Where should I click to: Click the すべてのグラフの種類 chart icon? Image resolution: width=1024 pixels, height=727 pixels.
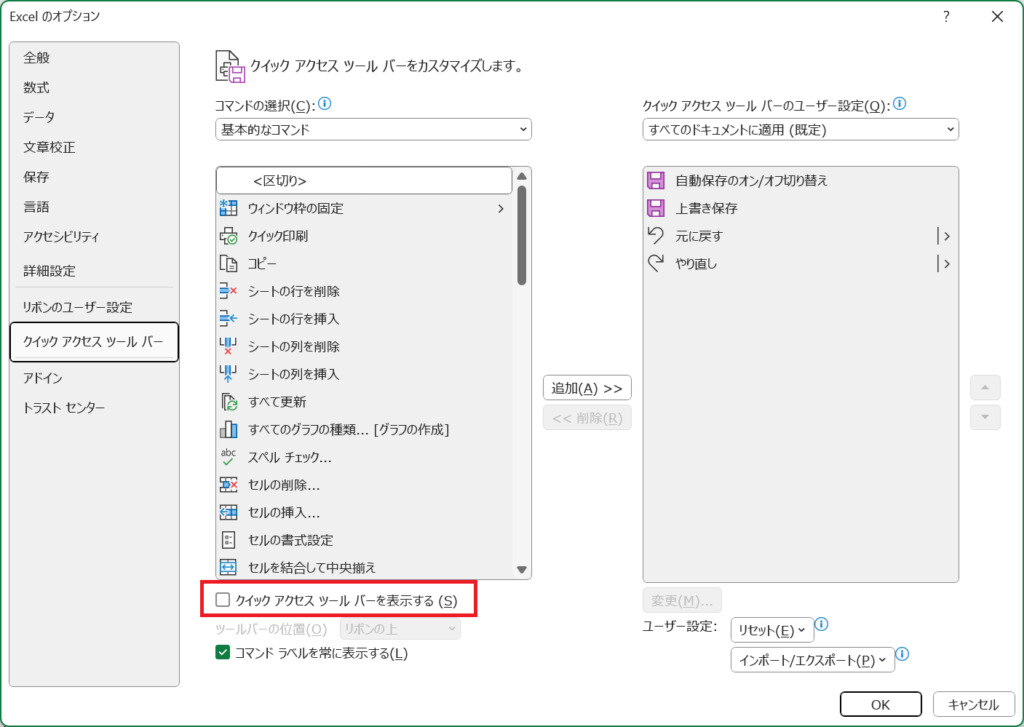tap(228, 429)
